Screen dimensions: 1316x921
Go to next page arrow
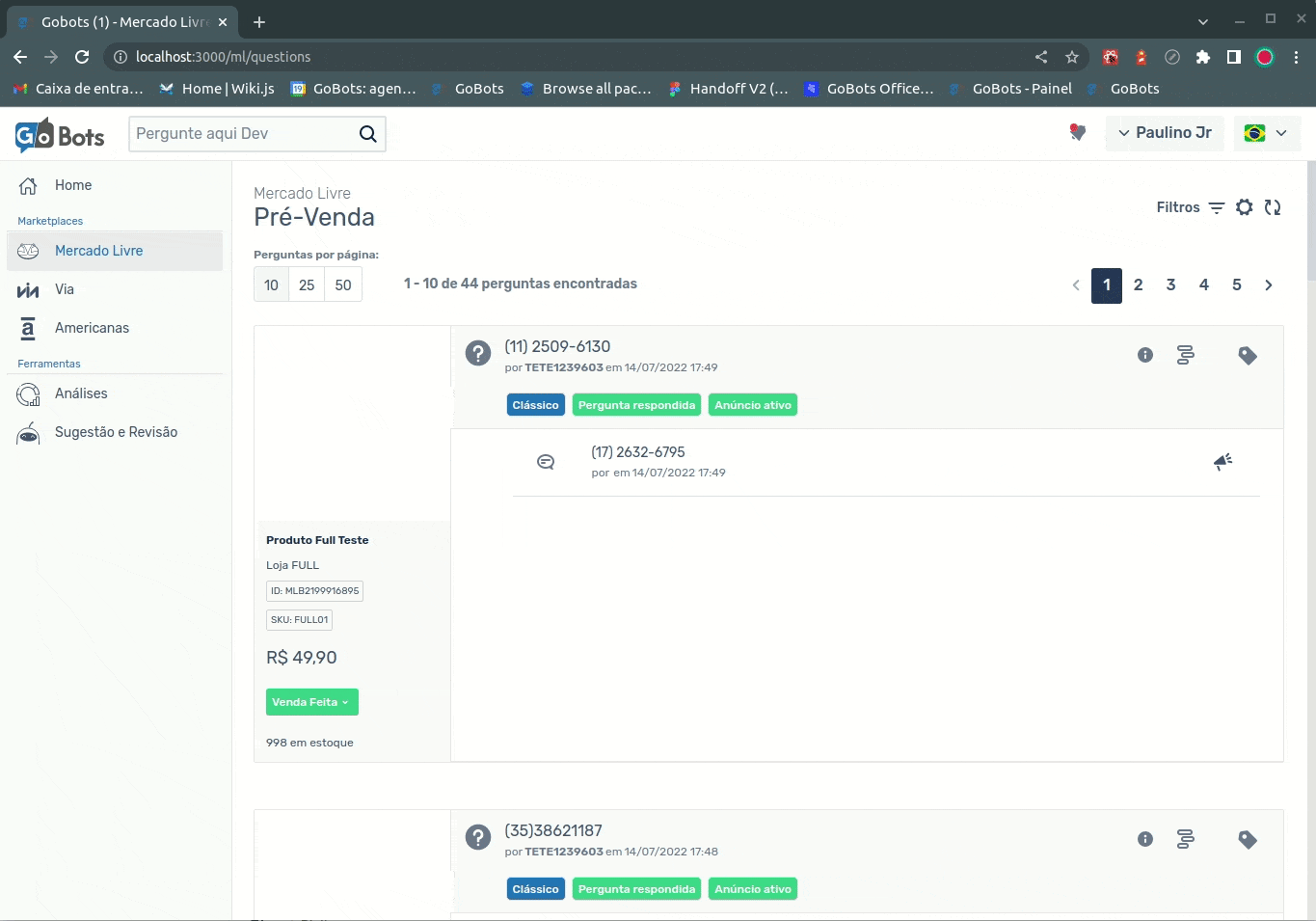(1269, 284)
